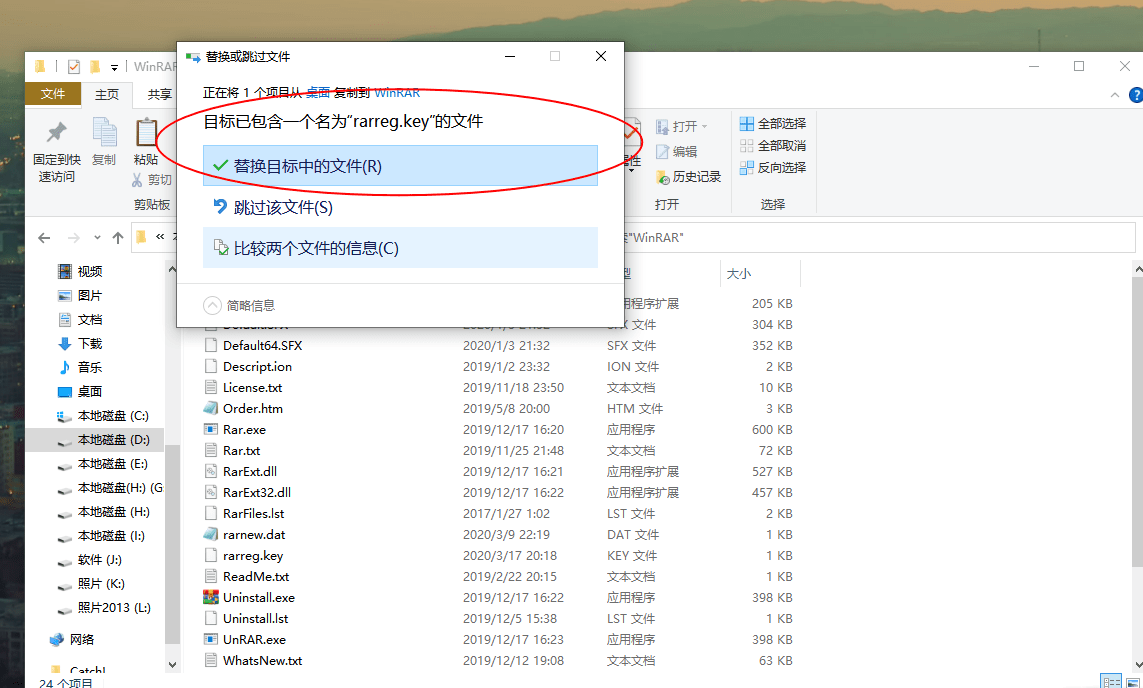Click the 剪切 scissors icon

[137, 179]
